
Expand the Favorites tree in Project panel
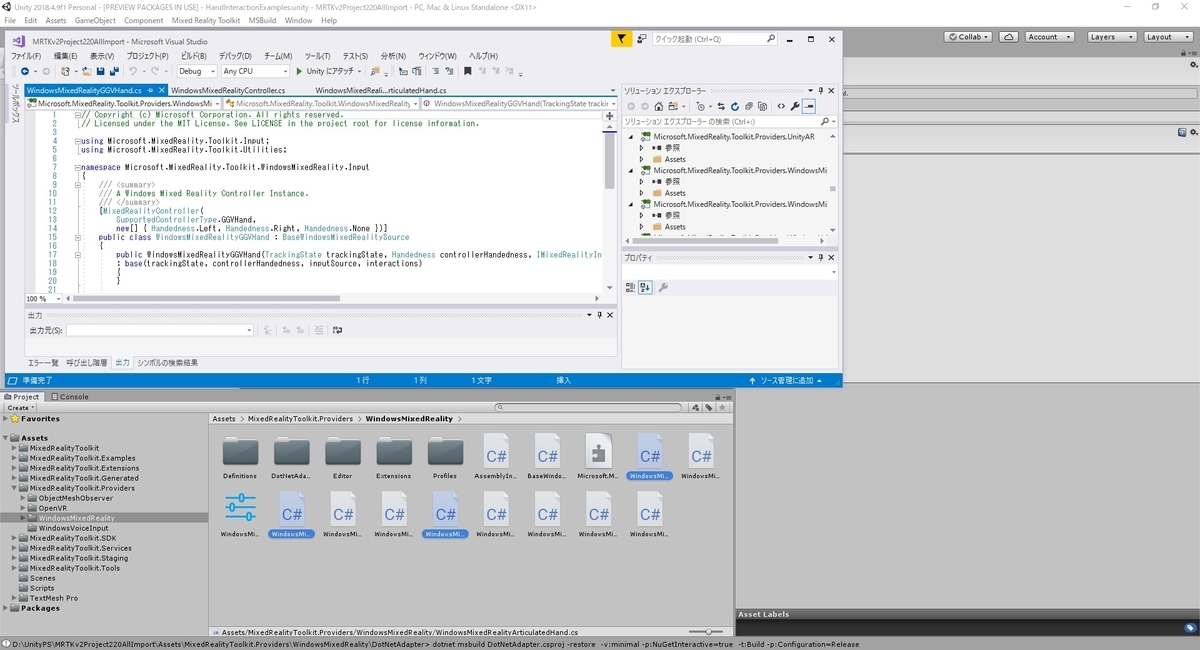6,419
